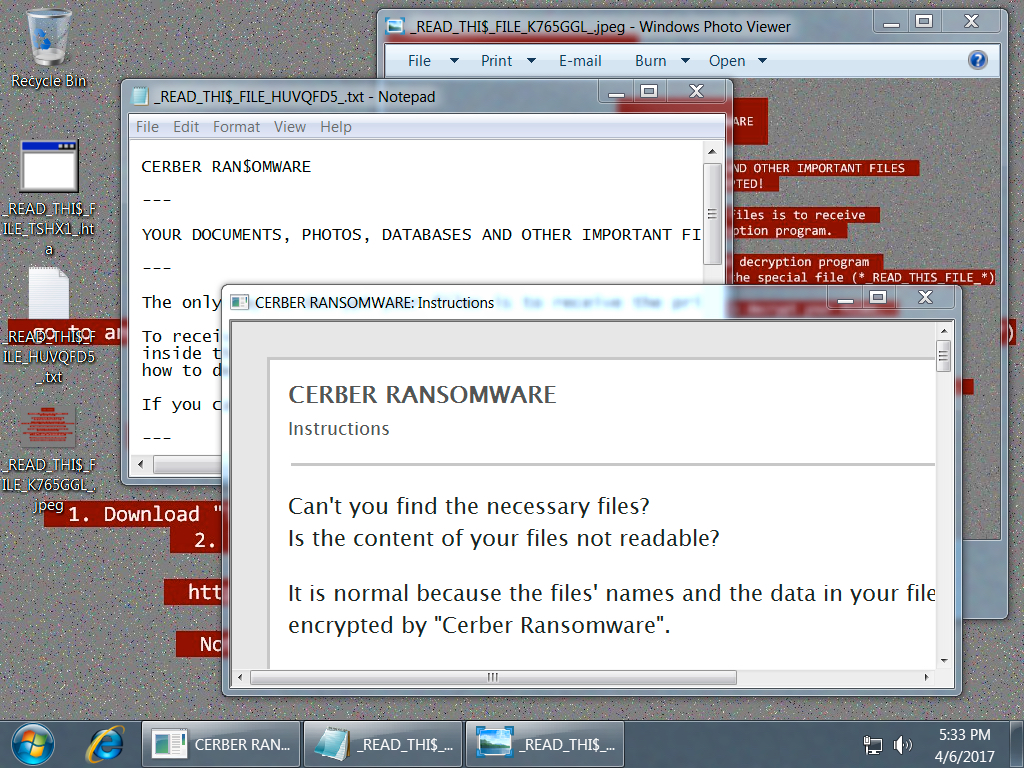Switch to CERBER RAN... taskbar button
1024x768 pixels.
(x=221, y=744)
